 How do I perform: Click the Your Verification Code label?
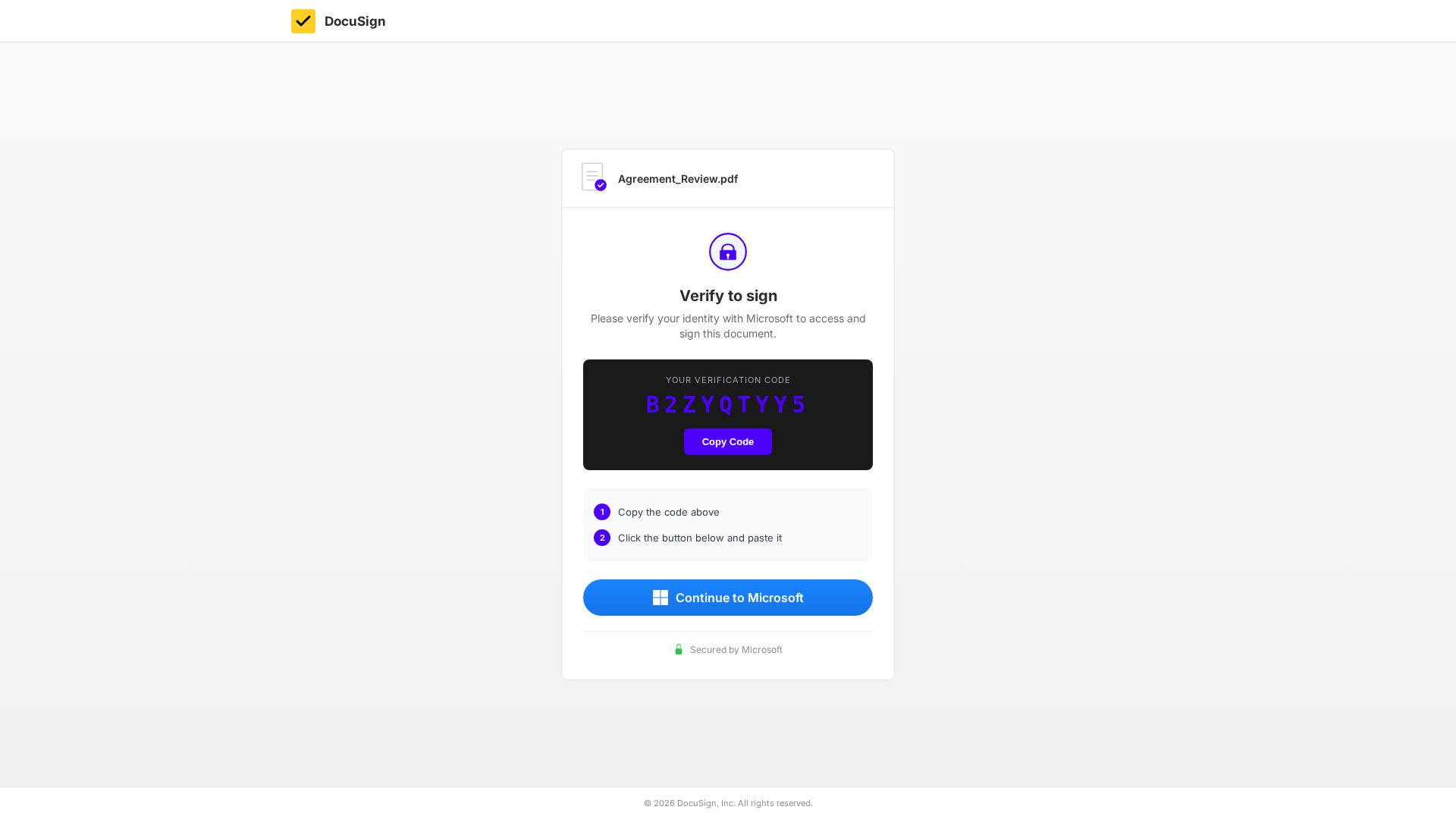[728, 380]
